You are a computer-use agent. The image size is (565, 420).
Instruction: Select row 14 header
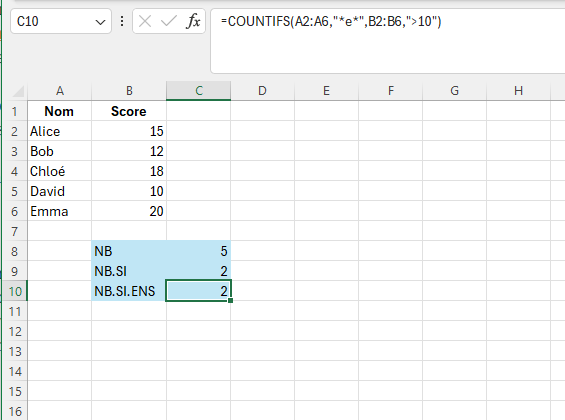point(14,371)
